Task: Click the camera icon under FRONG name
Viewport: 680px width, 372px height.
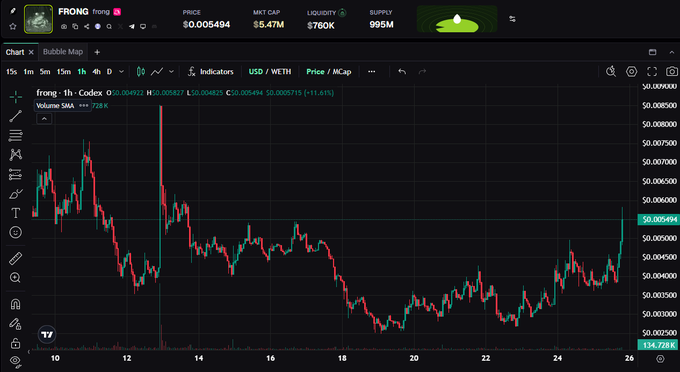Action: pyautogui.click(x=64, y=26)
